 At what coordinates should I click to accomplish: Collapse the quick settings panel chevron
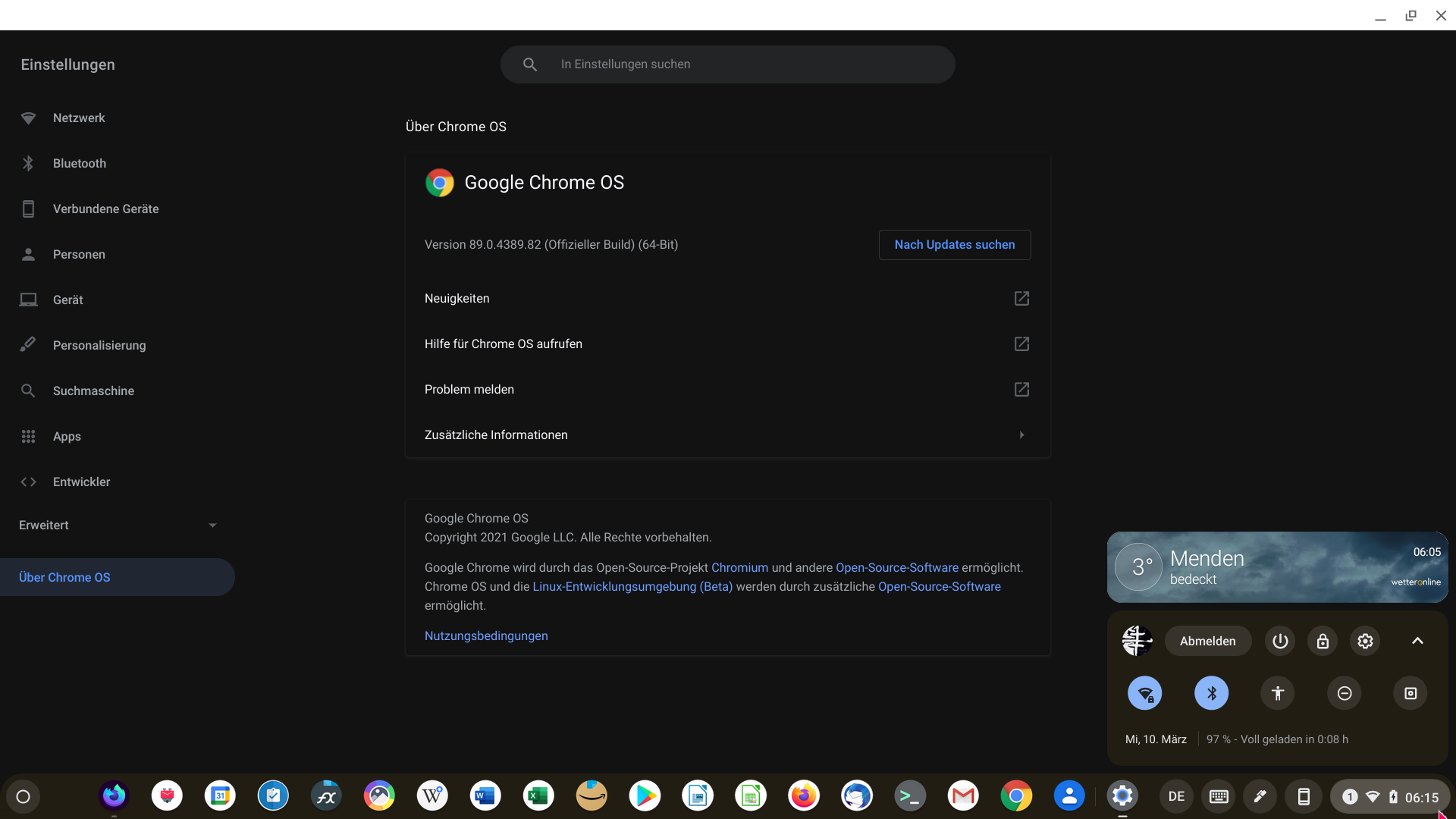1417,642
